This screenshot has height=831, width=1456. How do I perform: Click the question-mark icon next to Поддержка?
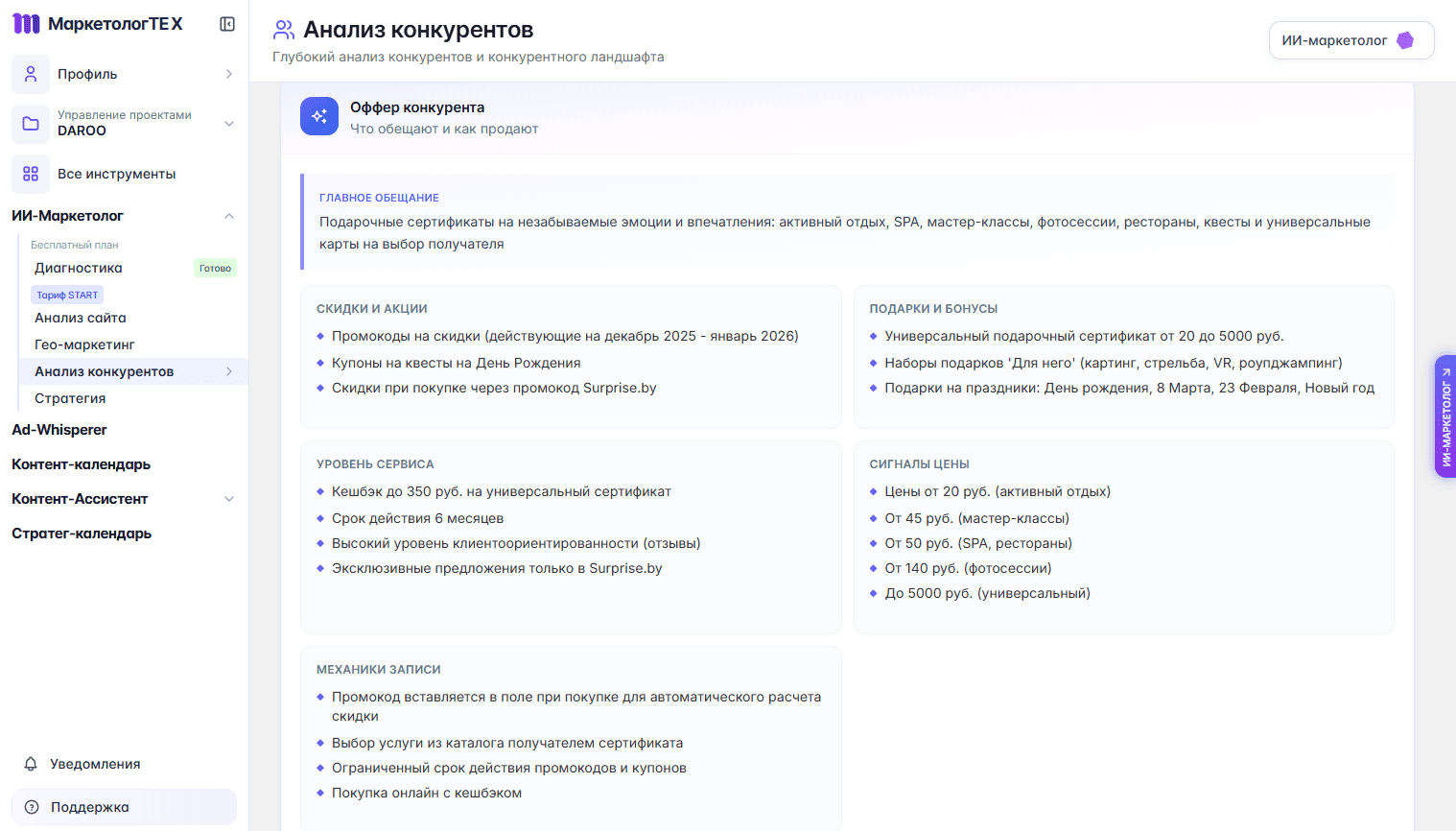pos(32,807)
